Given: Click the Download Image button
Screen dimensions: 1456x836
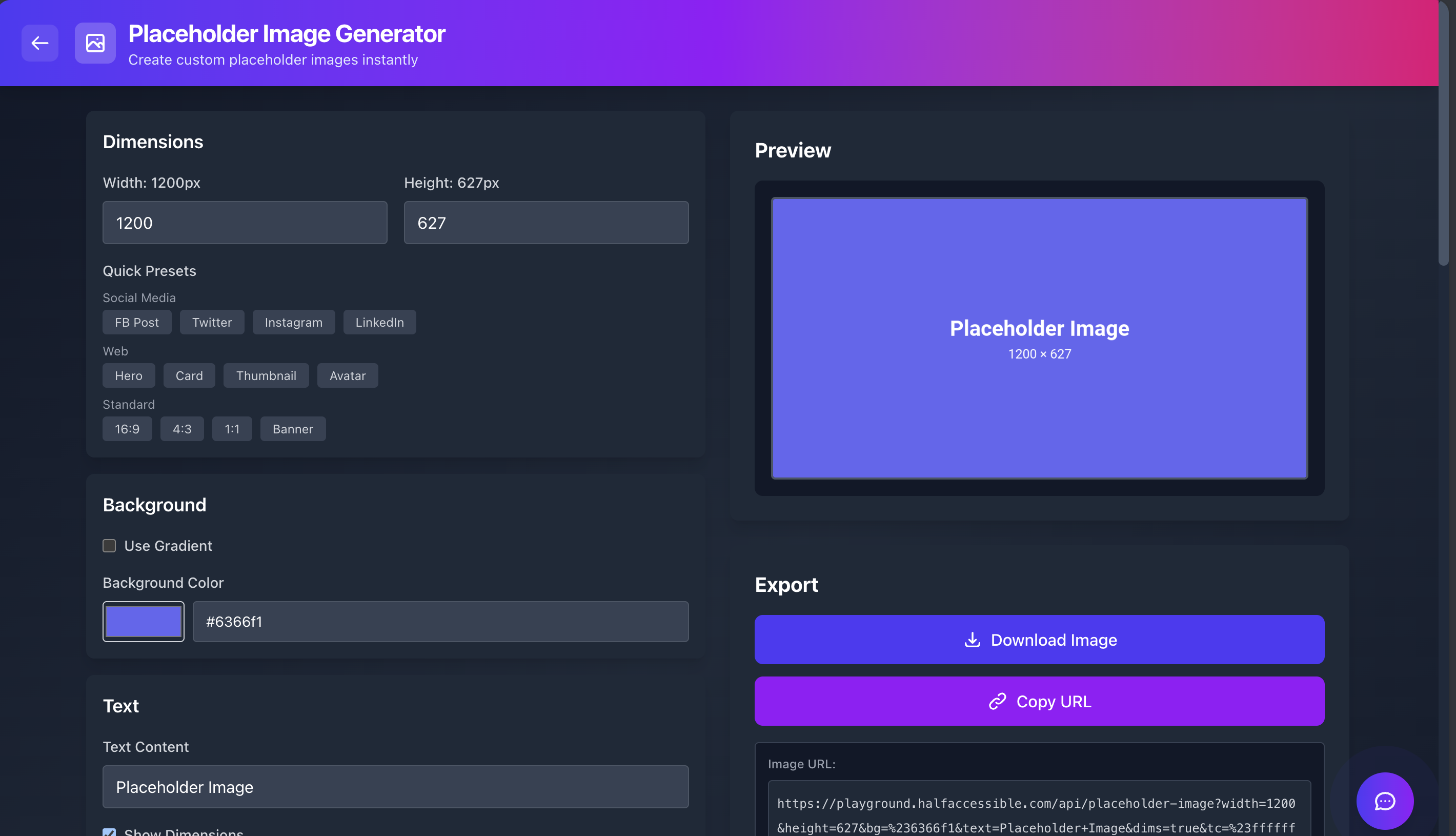Looking at the screenshot, I should [1039, 640].
